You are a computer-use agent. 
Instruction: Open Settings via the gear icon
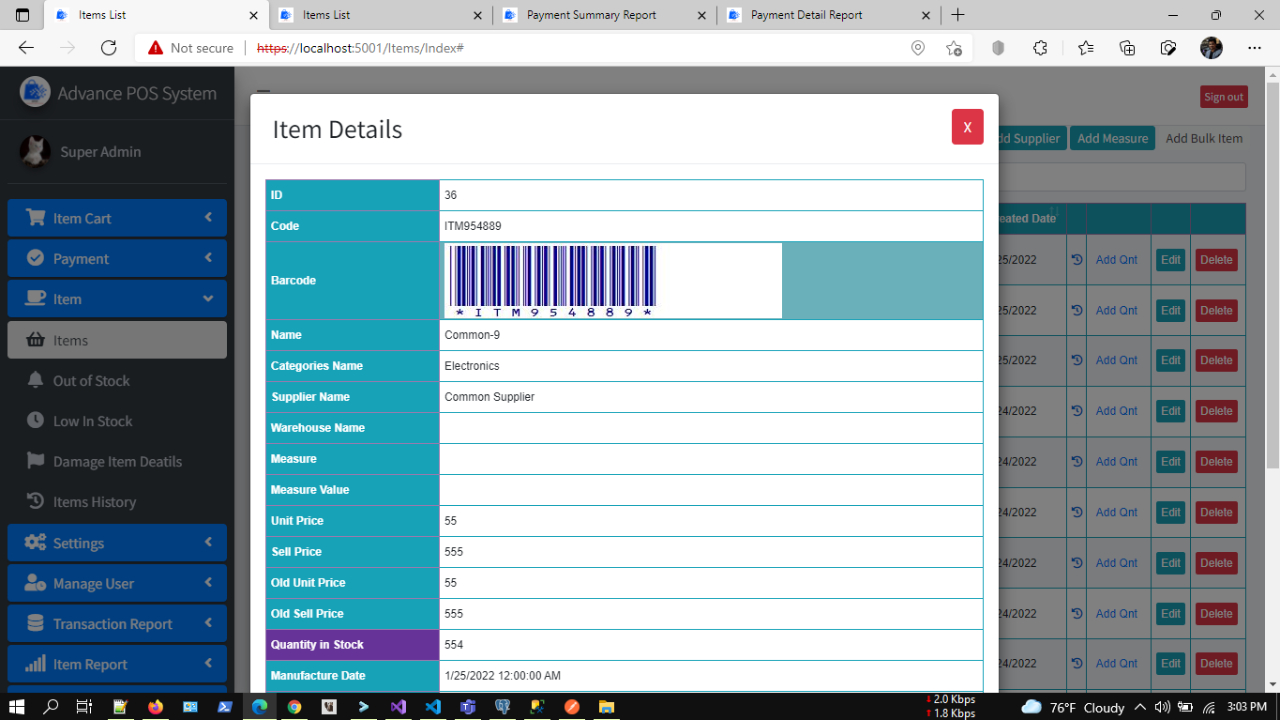click(34, 542)
